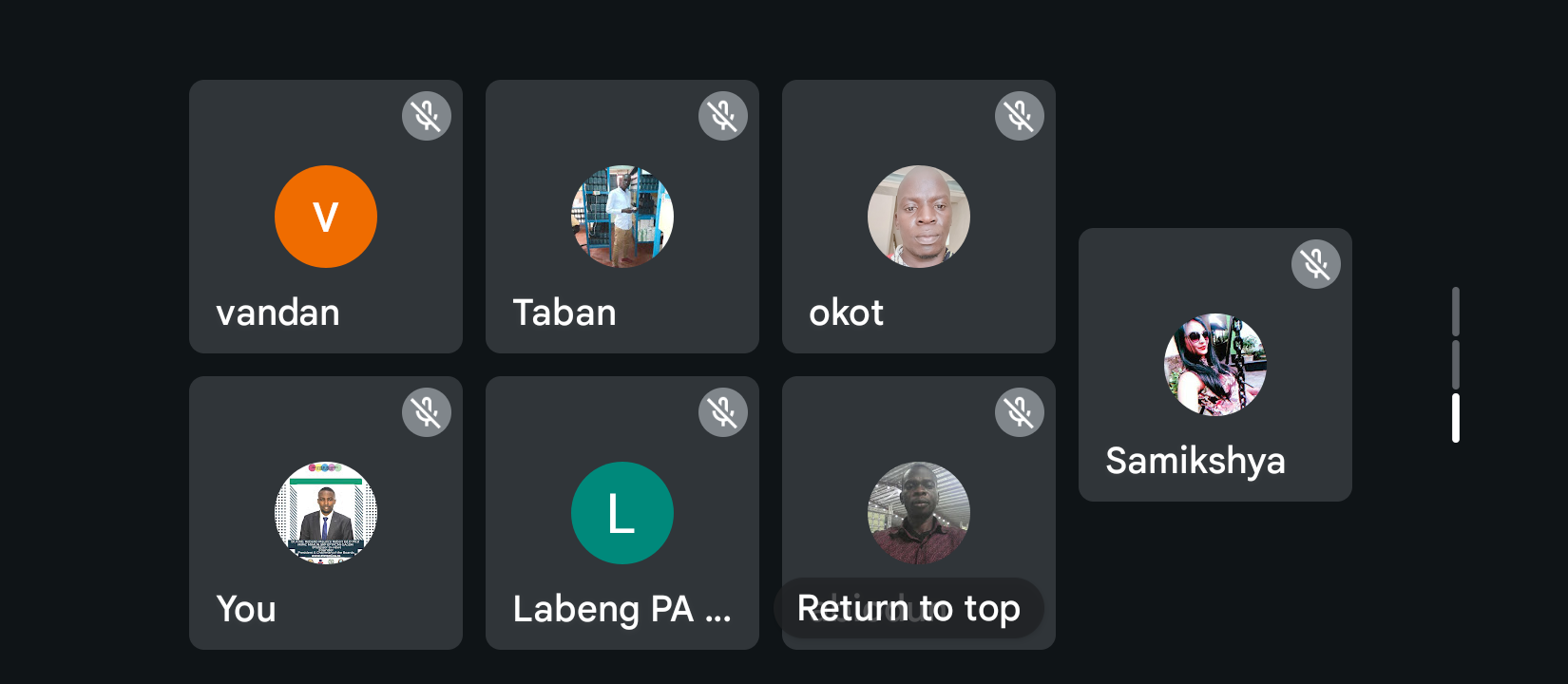The width and height of the screenshot is (1568, 684).
Task: Click the highlighted bottom page indicator bar
Action: [1456, 418]
